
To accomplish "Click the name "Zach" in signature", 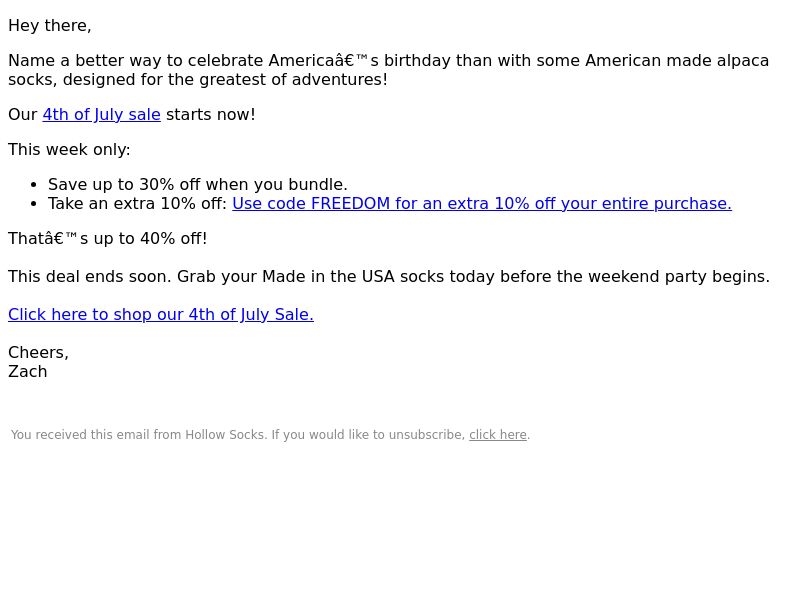I will pos(28,371).
